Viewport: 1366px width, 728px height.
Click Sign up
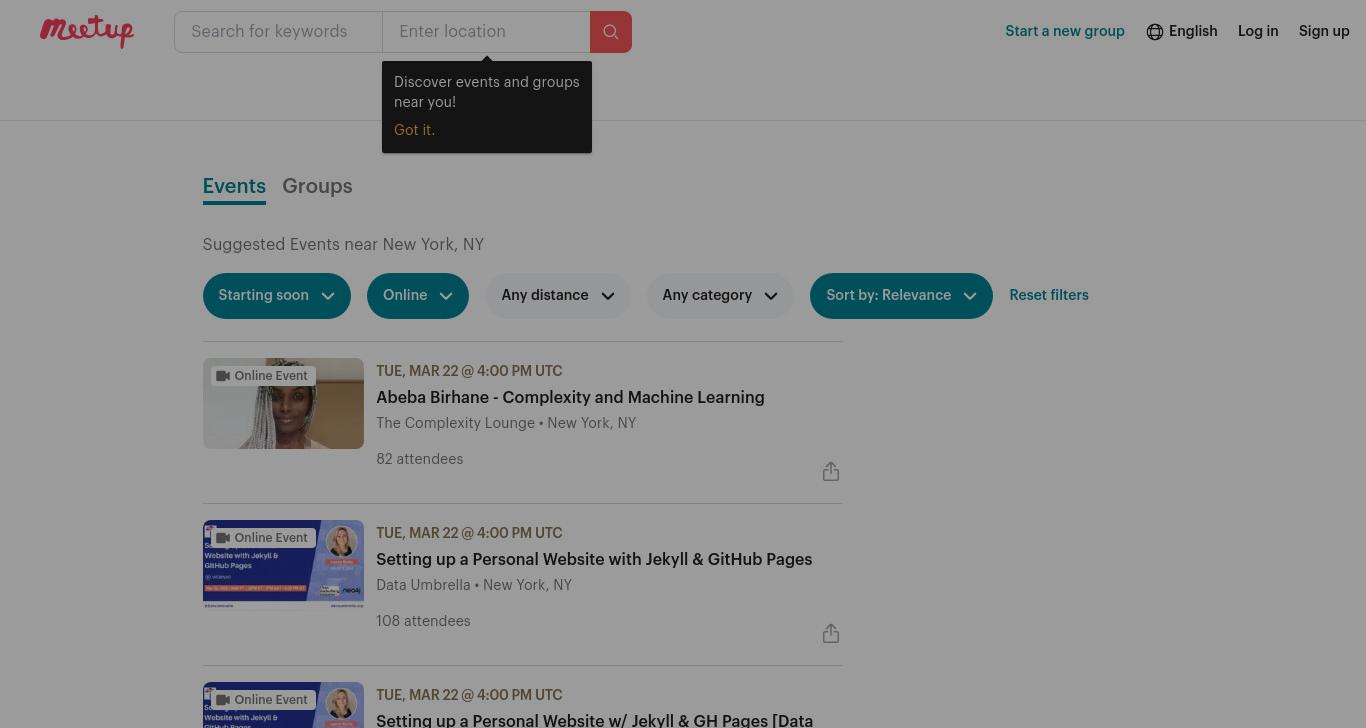tap(1324, 32)
